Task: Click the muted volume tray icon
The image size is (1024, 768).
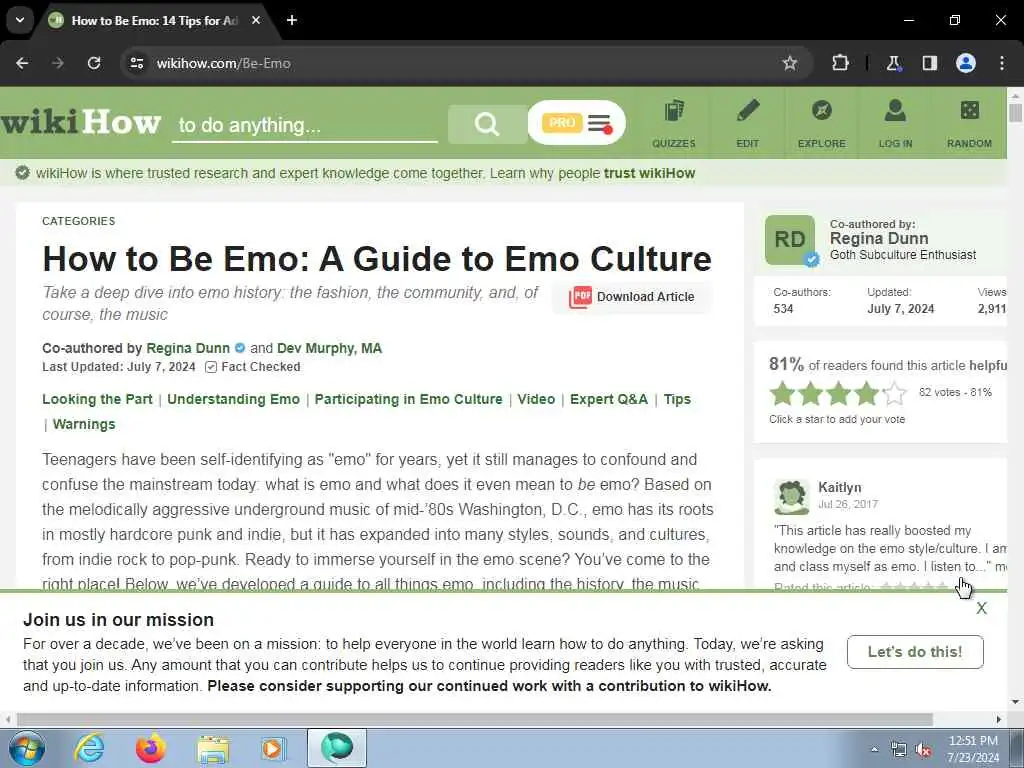Action: [923, 750]
